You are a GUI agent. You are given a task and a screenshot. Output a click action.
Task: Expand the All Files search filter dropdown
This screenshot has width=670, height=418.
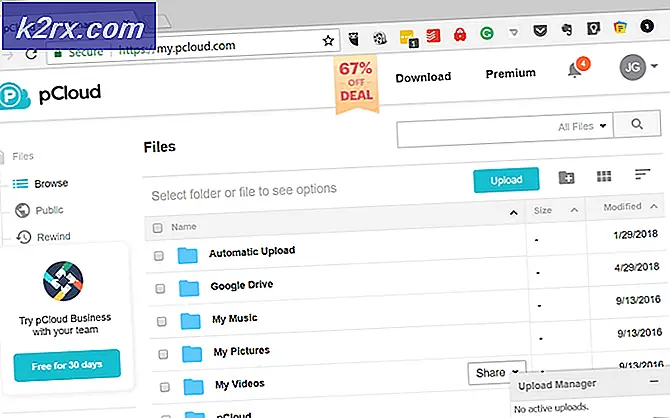[582, 127]
